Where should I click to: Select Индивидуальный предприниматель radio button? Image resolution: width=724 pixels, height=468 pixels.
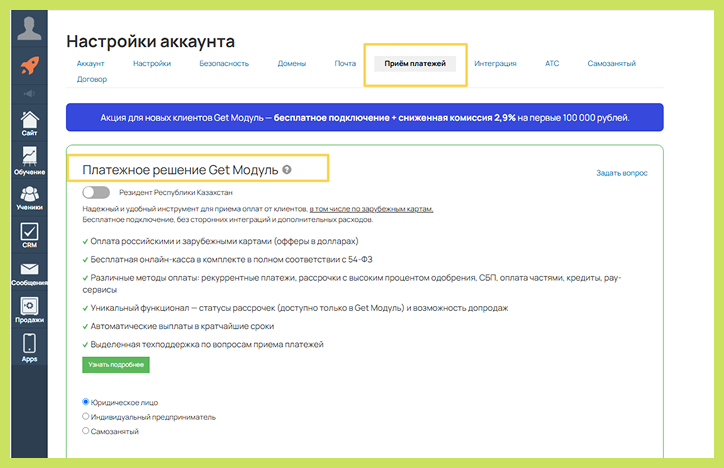(x=85, y=416)
